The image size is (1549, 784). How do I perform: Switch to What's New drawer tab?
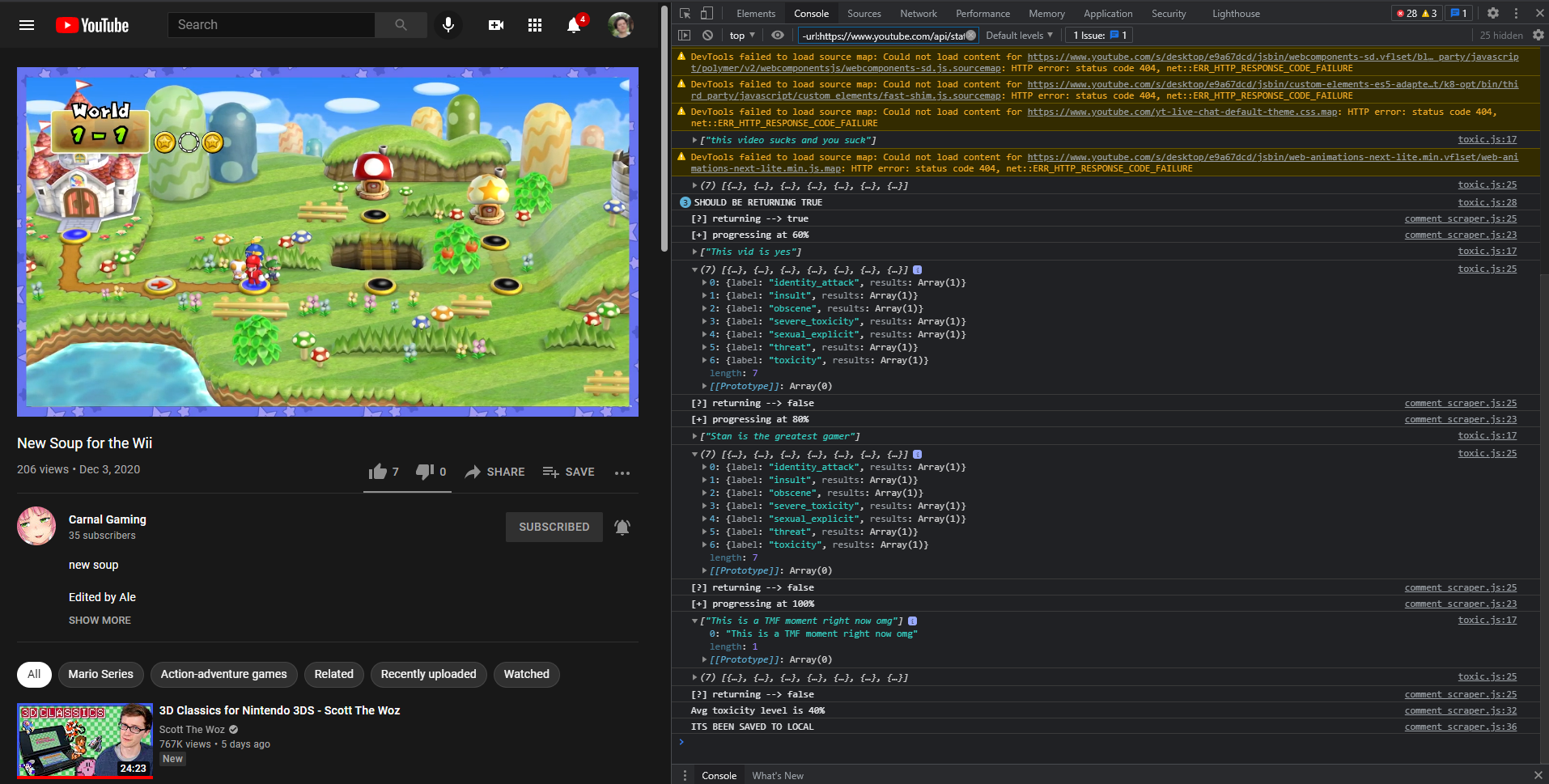tap(778, 775)
